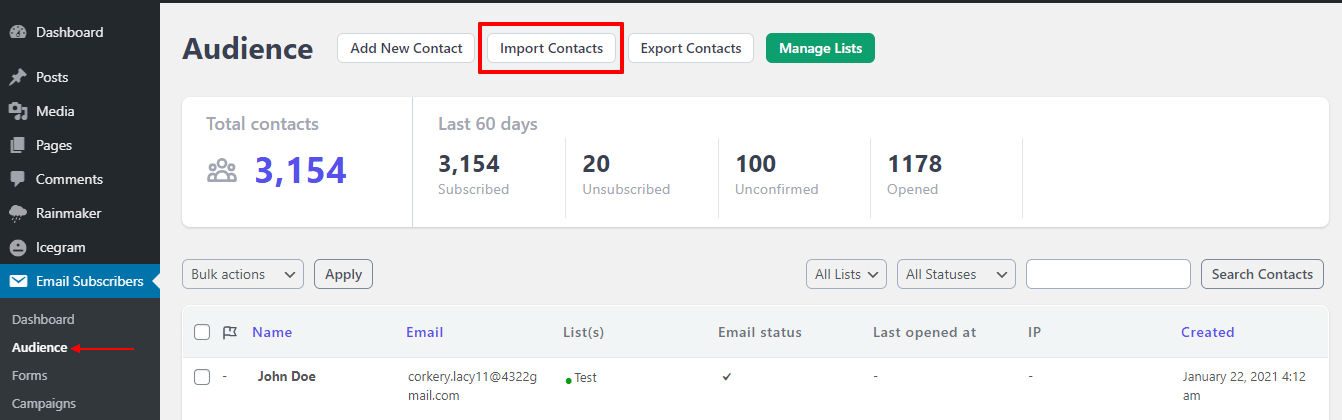
Task: Click the Comments speech bubble icon
Action: pos(18,179)
